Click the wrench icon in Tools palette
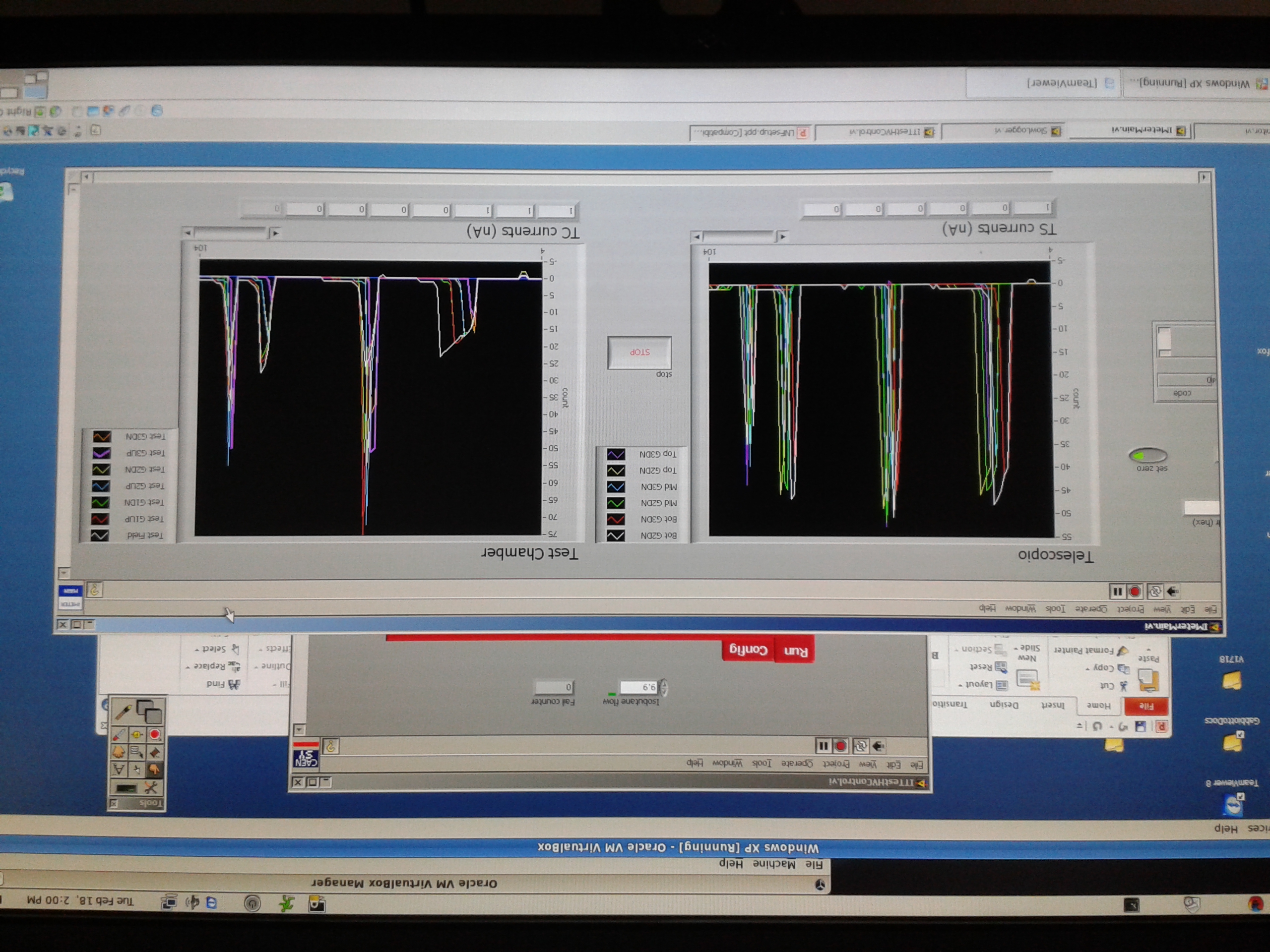The width and height of the screenshot is (1270, 952). click(x=150, y=788)
